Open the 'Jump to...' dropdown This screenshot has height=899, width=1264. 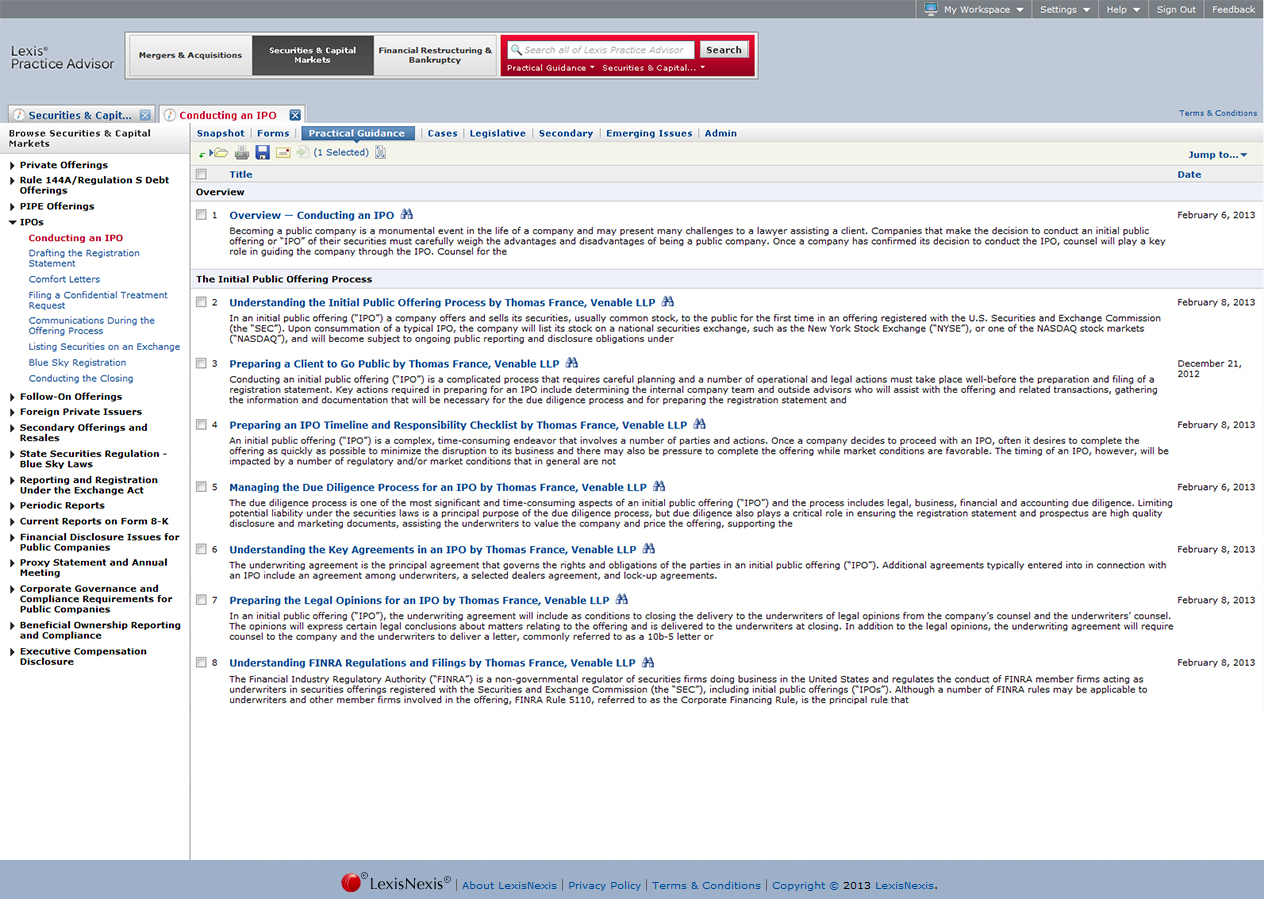(x=1217, y=155)
